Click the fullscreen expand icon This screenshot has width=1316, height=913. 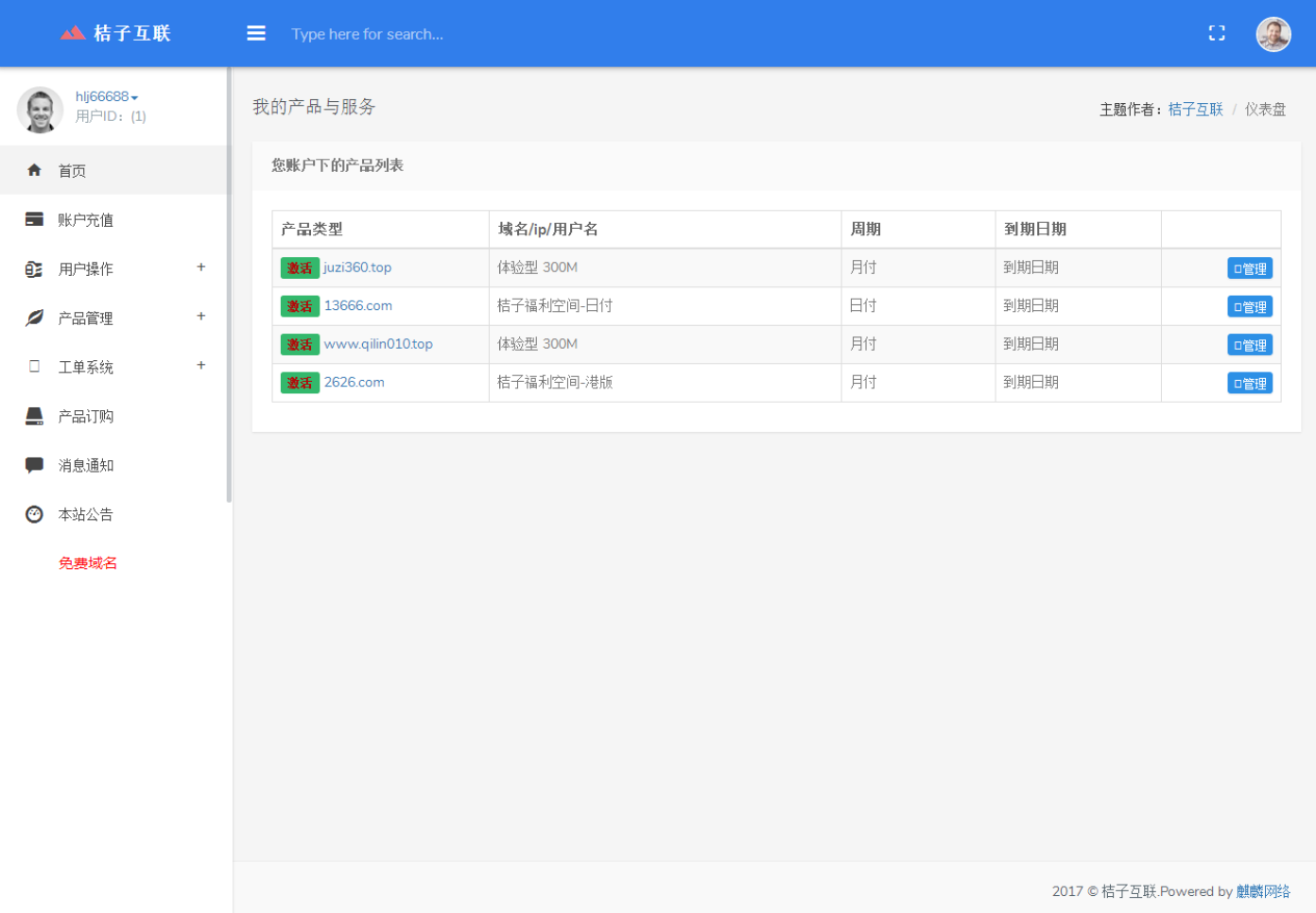(x=1217, y=33)
